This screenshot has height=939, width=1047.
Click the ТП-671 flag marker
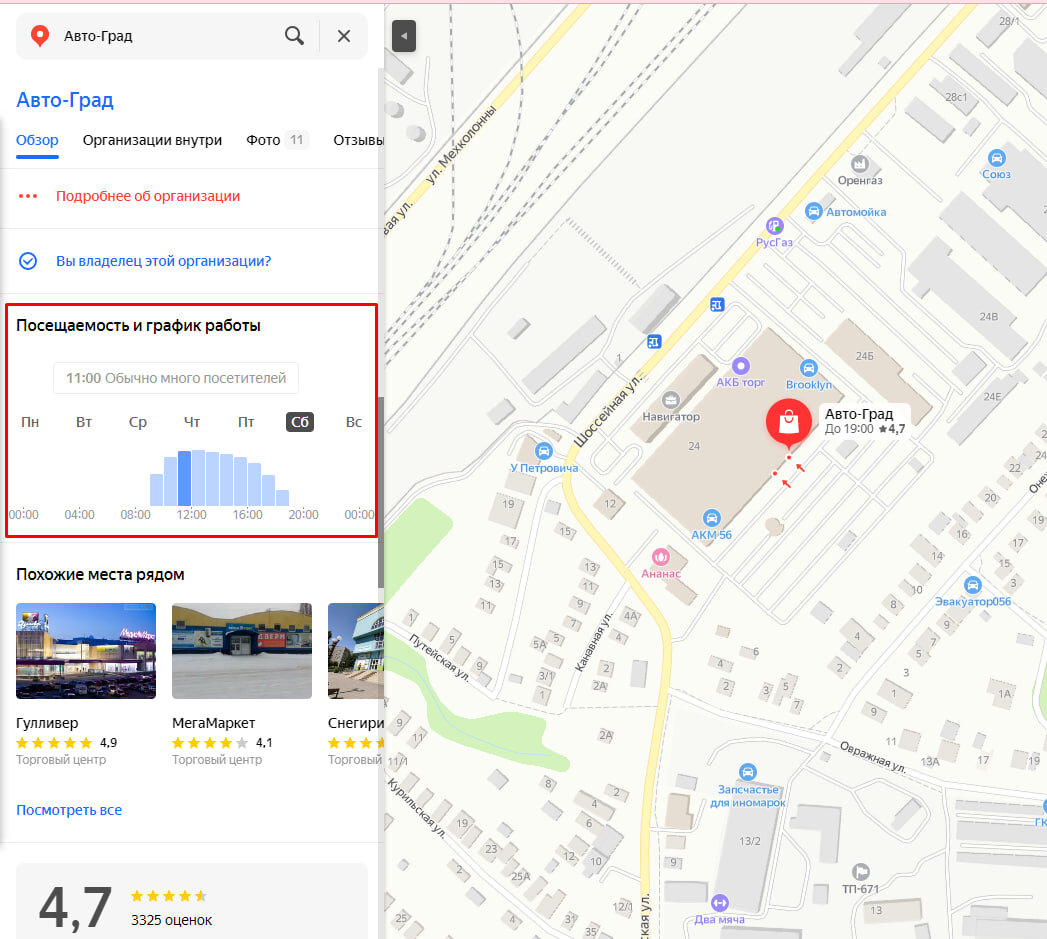tap(861, 872)
